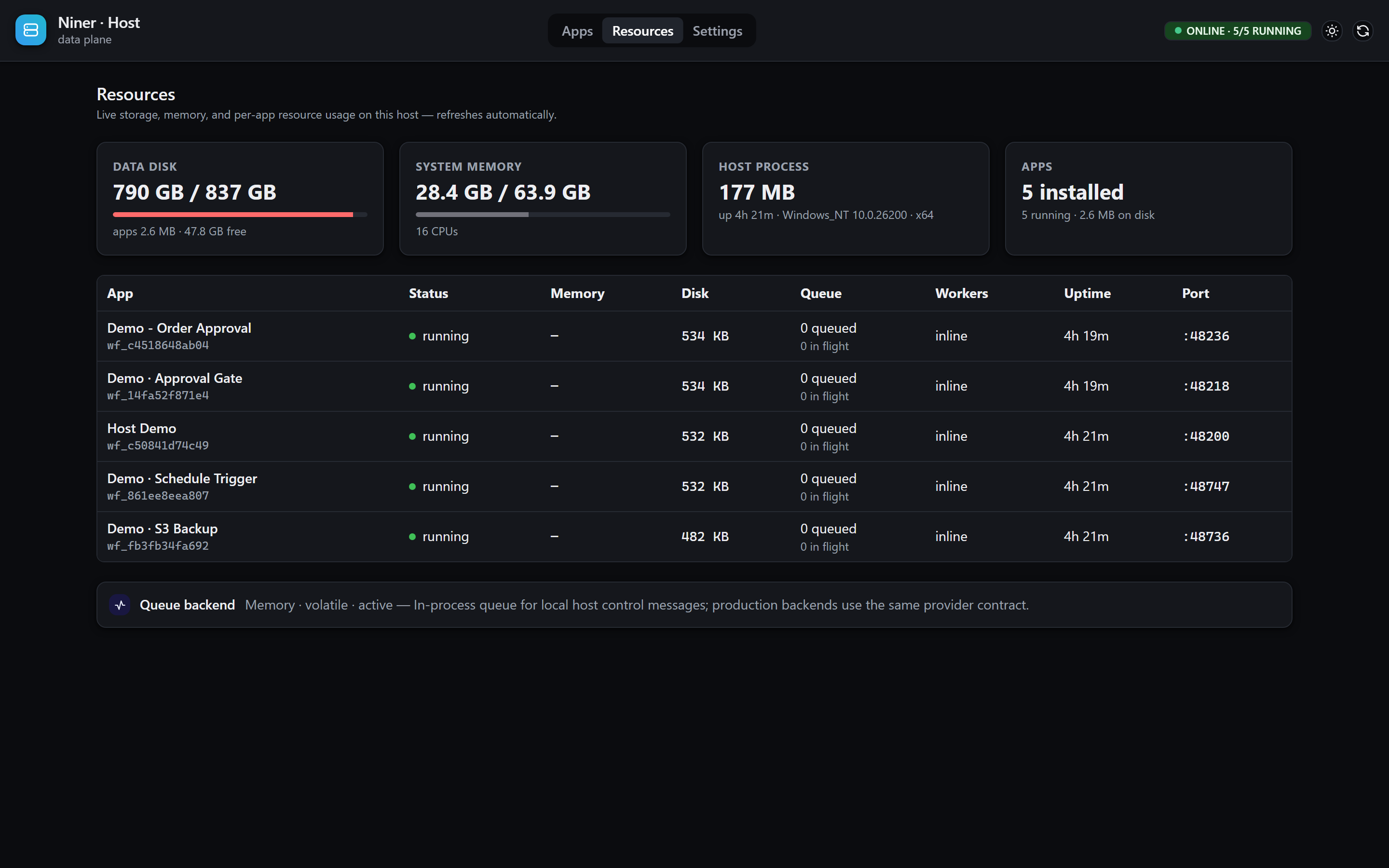Click the 28.4 GB / 63.9 GB memory value
1389x868 pixels.
coord(503,192)
